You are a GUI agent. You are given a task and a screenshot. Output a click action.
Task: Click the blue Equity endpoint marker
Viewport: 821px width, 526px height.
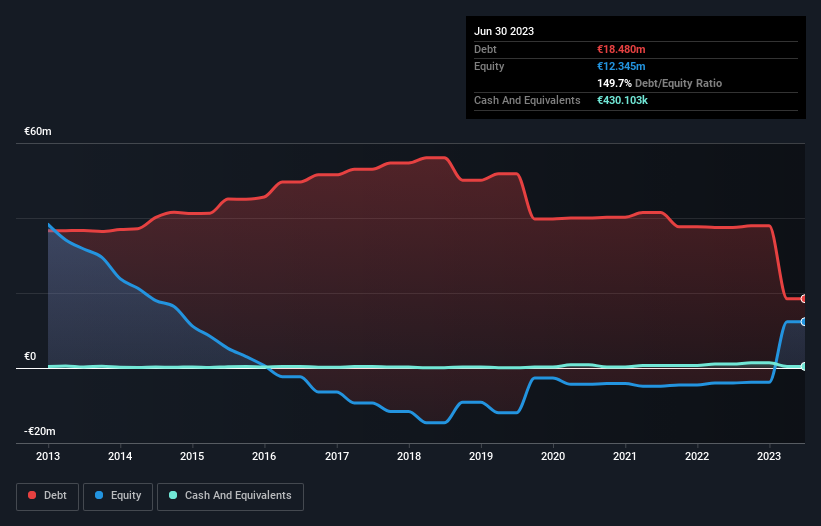click(804, 322)
